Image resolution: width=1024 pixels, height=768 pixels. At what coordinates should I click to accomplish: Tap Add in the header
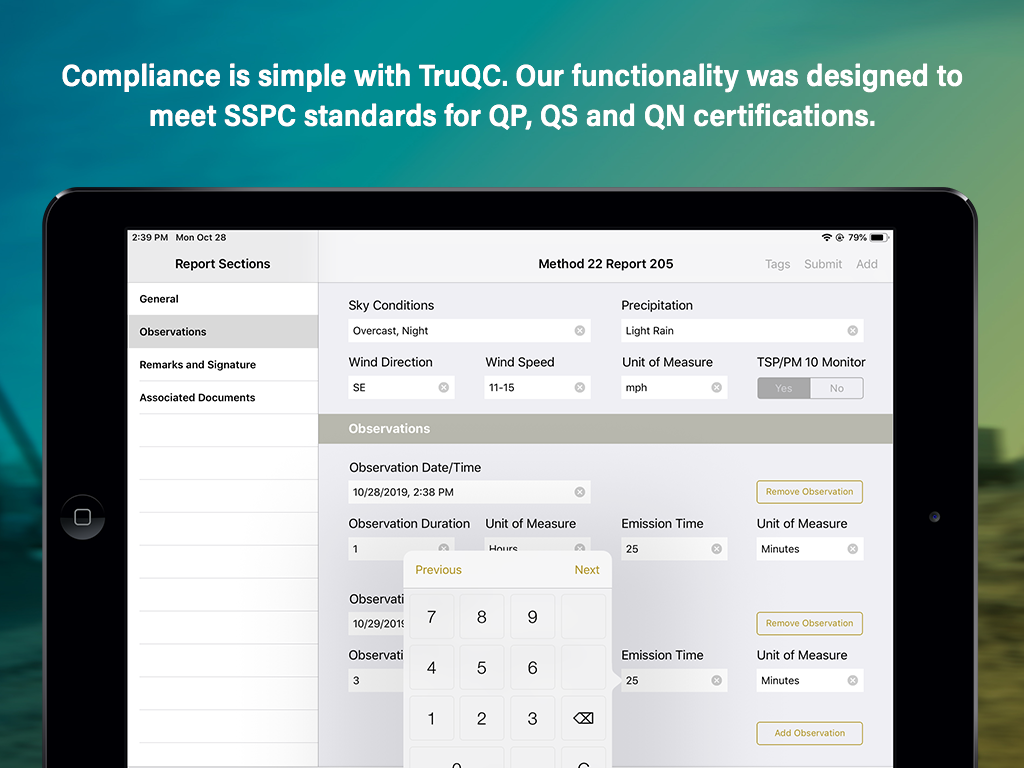(x=867, y=264)
